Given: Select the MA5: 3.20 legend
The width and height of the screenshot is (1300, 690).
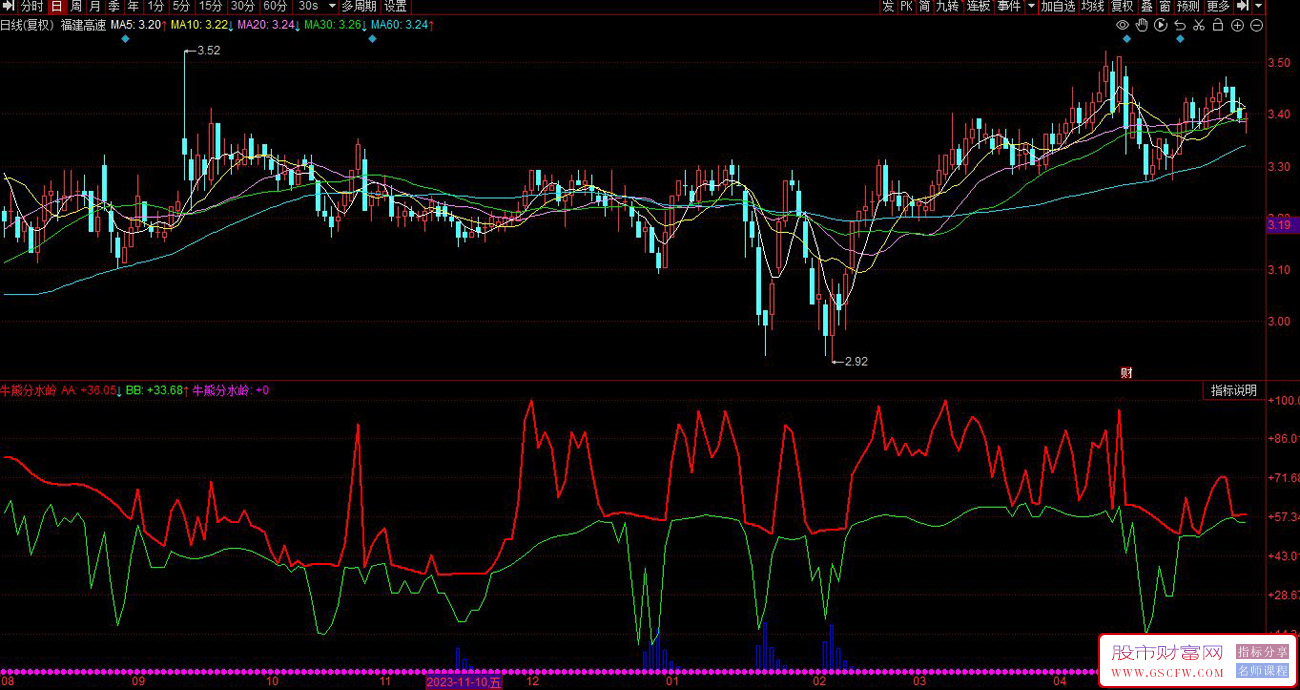Looking at the screenshot, I should 138,25.
